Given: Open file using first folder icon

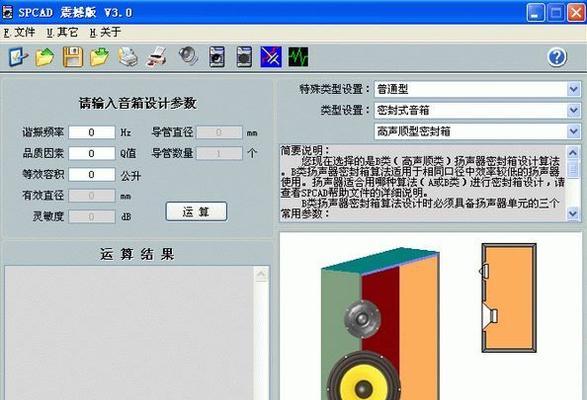Looking at the screenshot, I should [x=45, y=57].
